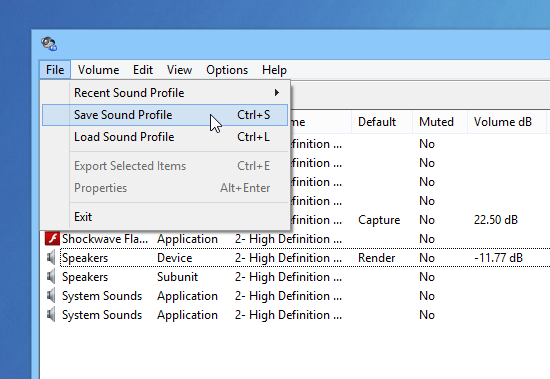
Task: Open the Options menu
Action: [x=227, y=70]
